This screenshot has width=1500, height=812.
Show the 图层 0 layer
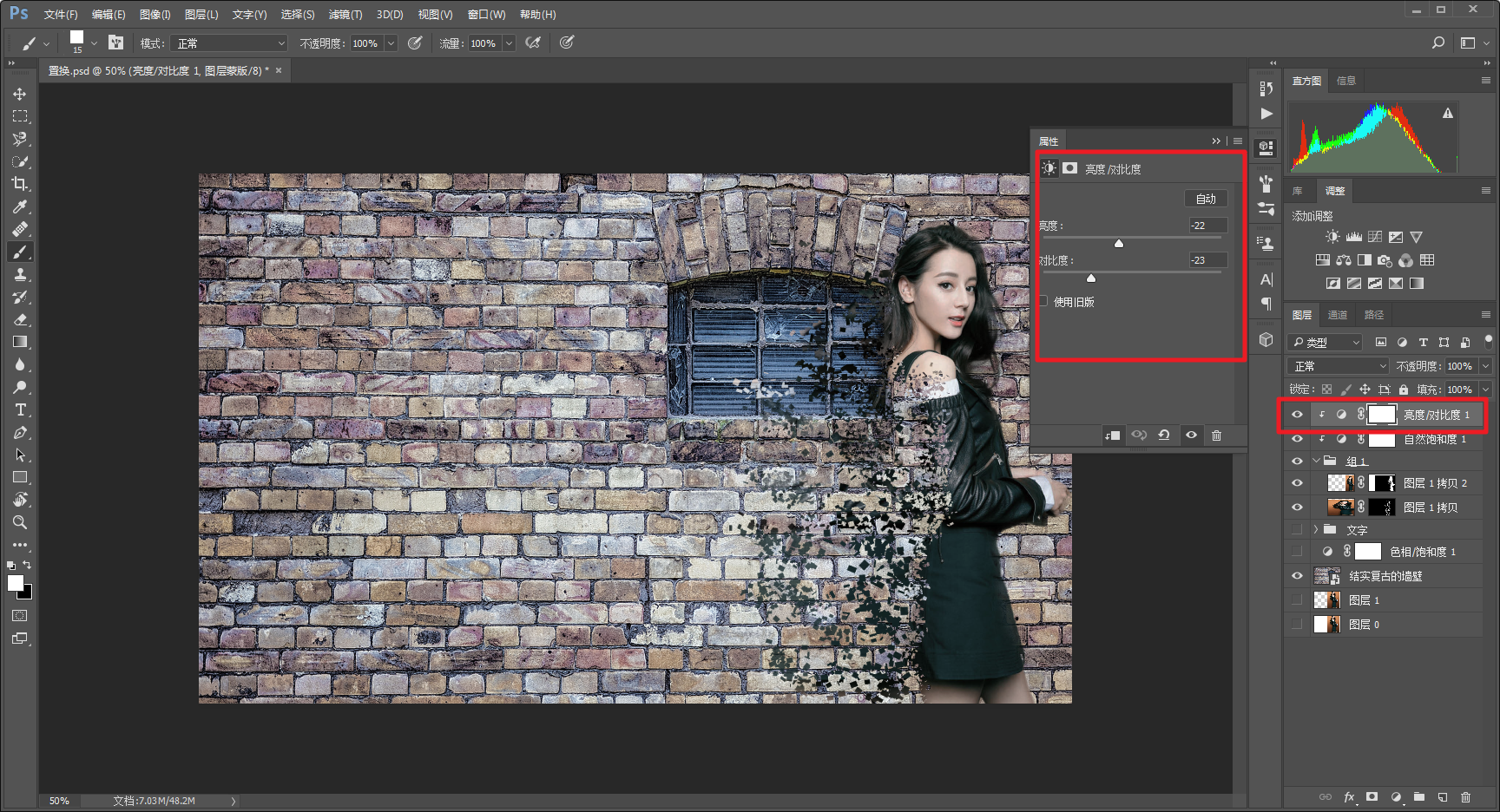click(x=1297, y=625)
